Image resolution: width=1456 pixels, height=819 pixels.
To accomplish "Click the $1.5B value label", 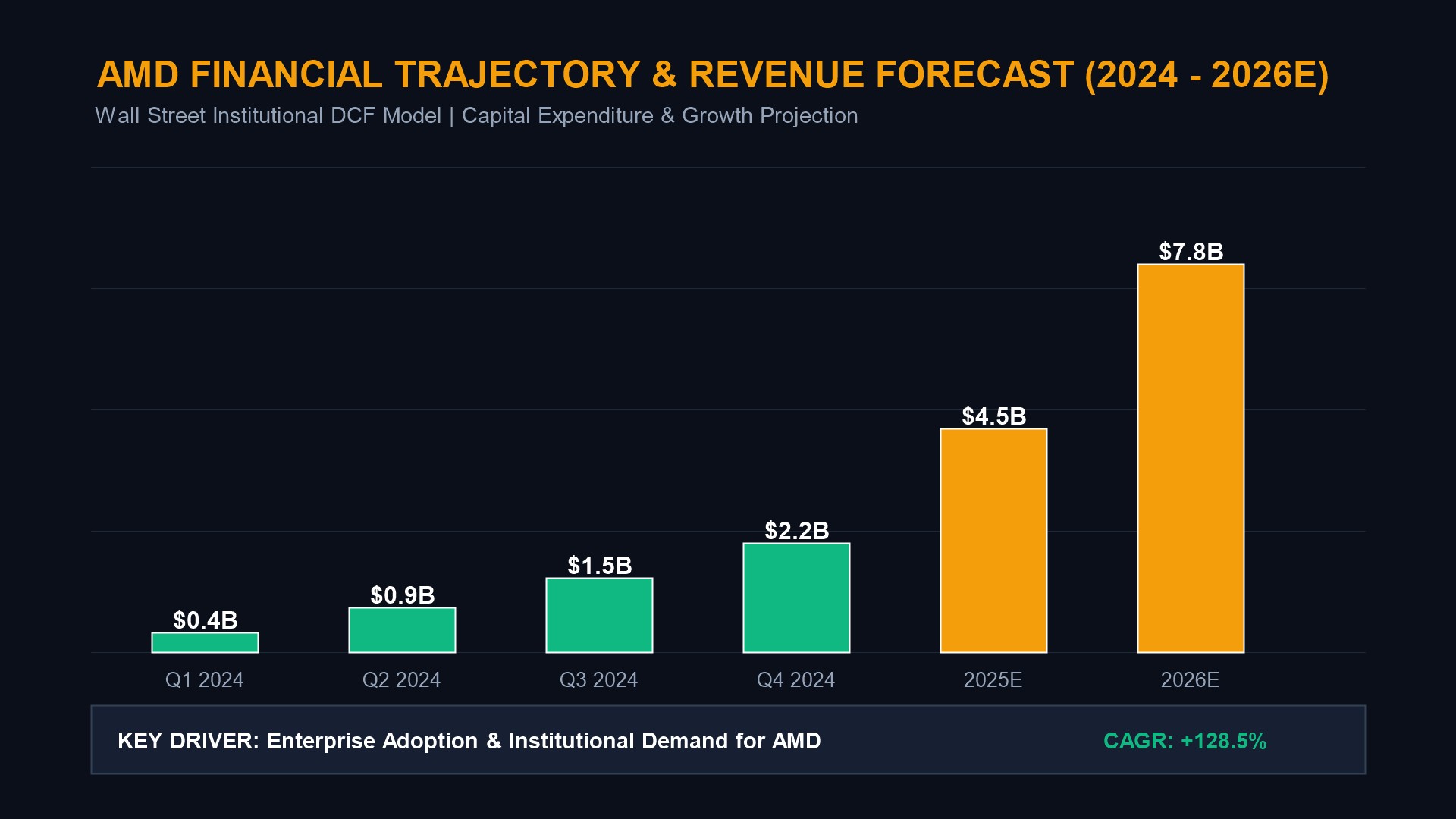I will click(x=600, y=566).
